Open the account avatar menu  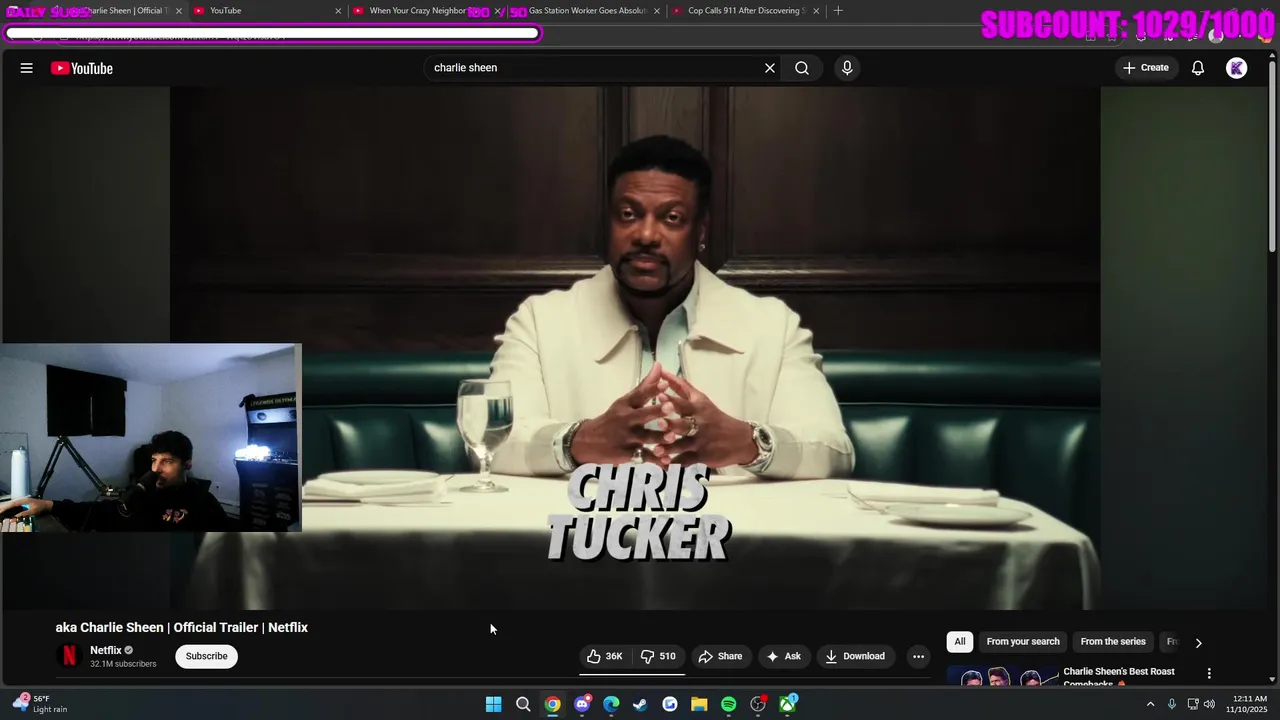(x=1237, y=68)
